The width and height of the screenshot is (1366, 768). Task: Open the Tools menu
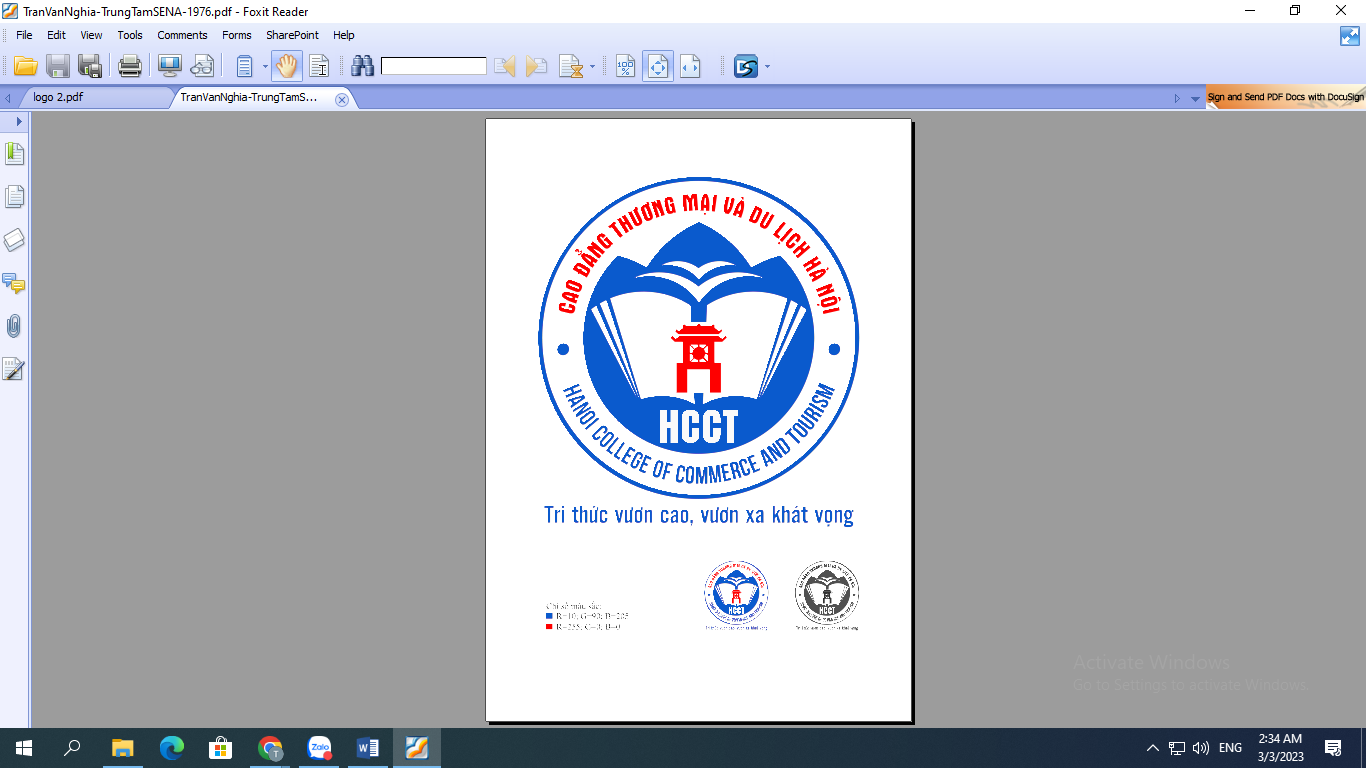130,35
